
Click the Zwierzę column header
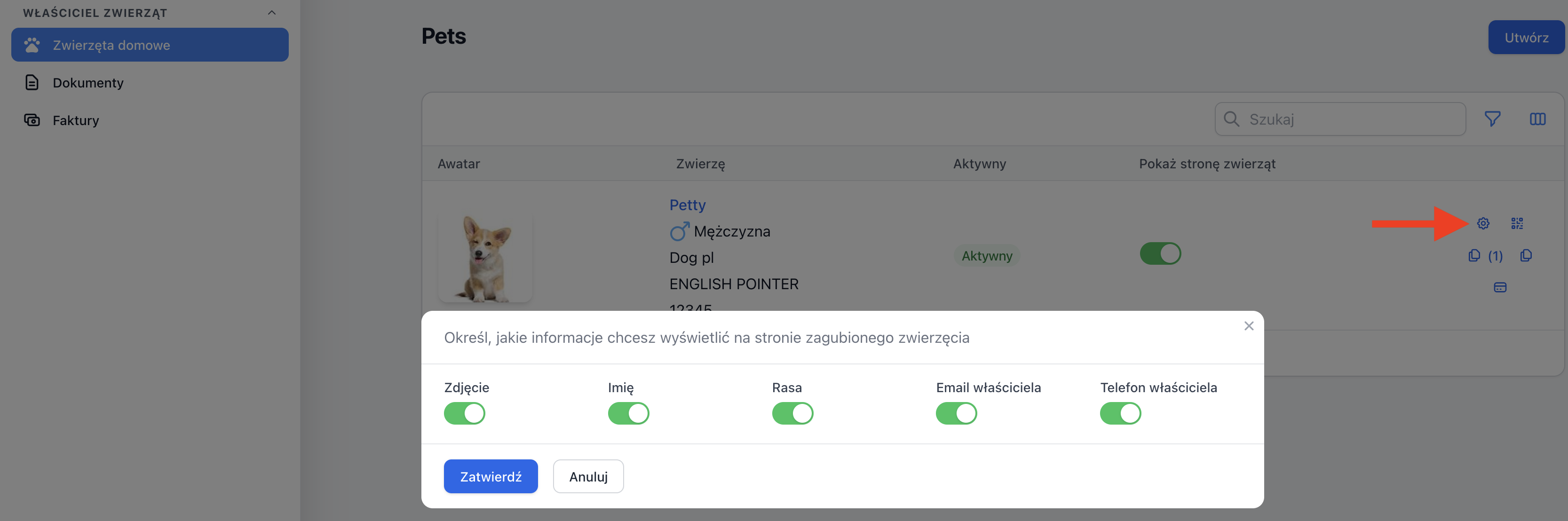(x=700, y=163)
